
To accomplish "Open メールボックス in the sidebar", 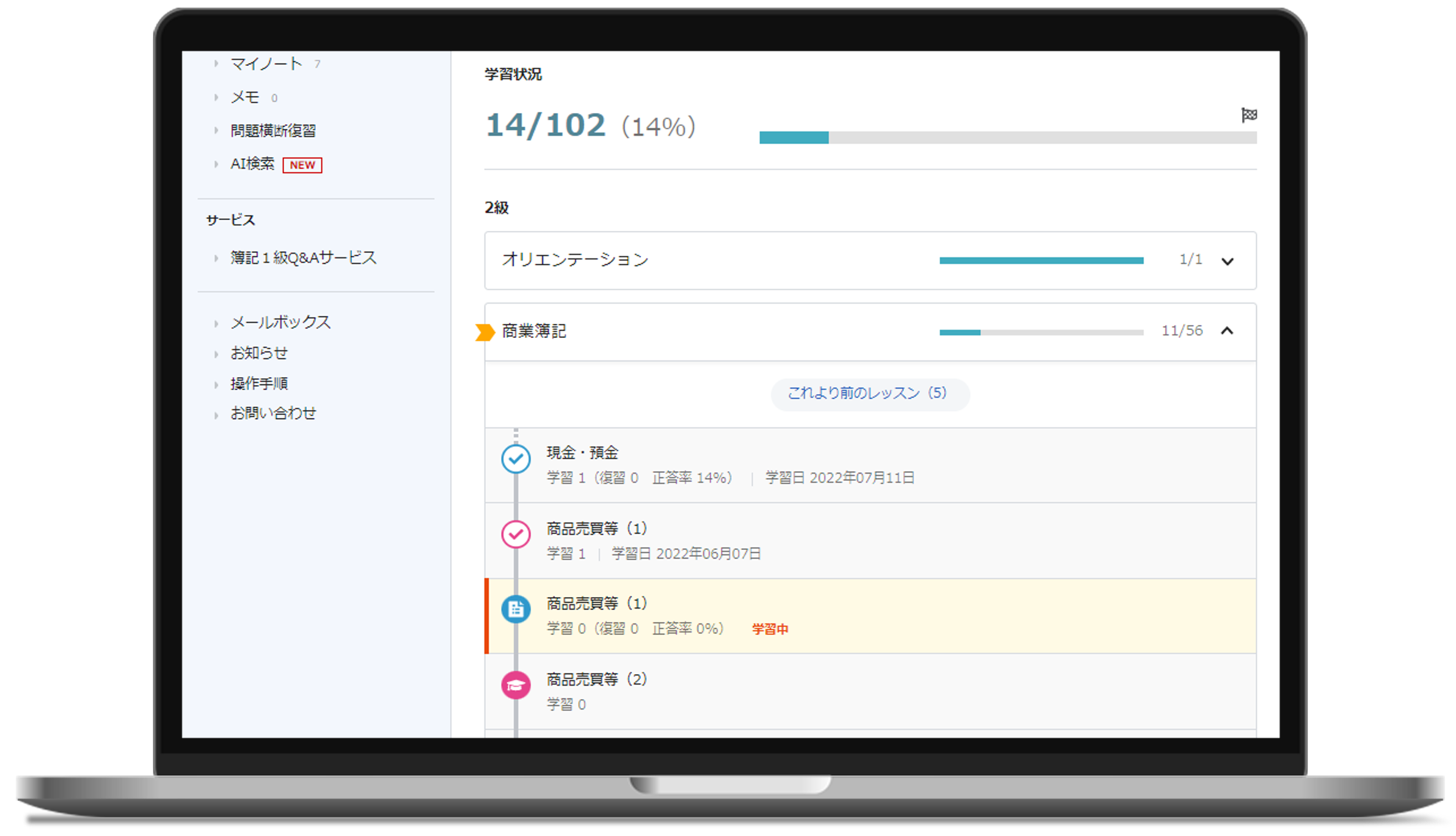I will tap(280, 322).
